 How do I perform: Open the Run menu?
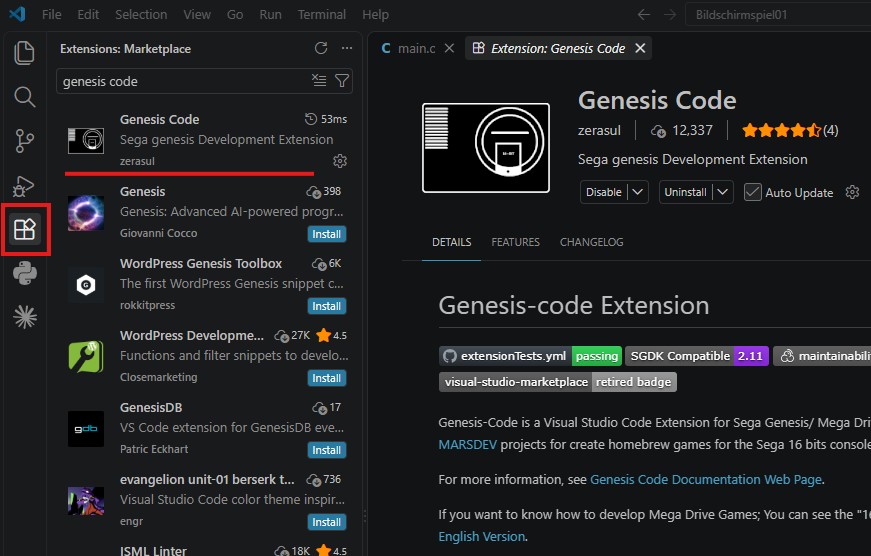(x=271, y=14)
